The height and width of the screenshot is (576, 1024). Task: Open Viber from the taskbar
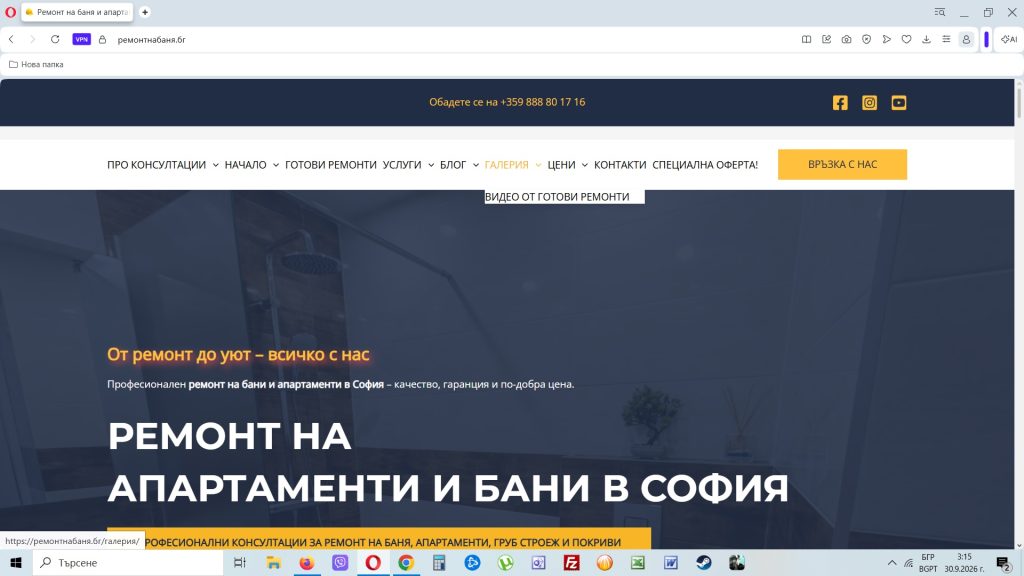[x=340, y=562]
